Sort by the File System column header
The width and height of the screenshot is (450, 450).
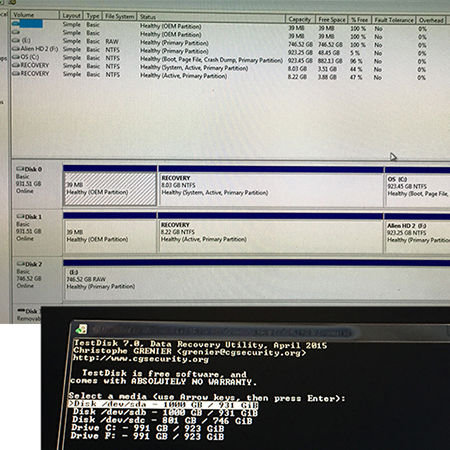(x=120, y=16)
